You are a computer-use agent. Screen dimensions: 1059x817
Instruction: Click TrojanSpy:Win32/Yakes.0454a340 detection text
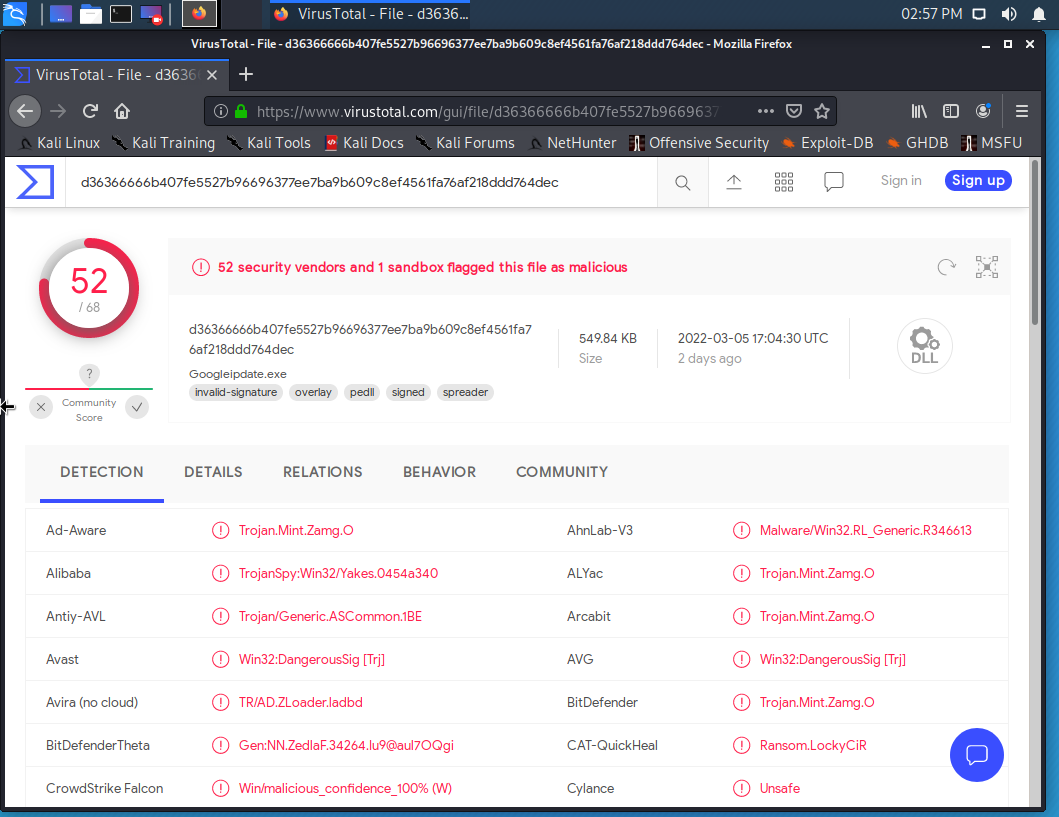pos(338,573)
